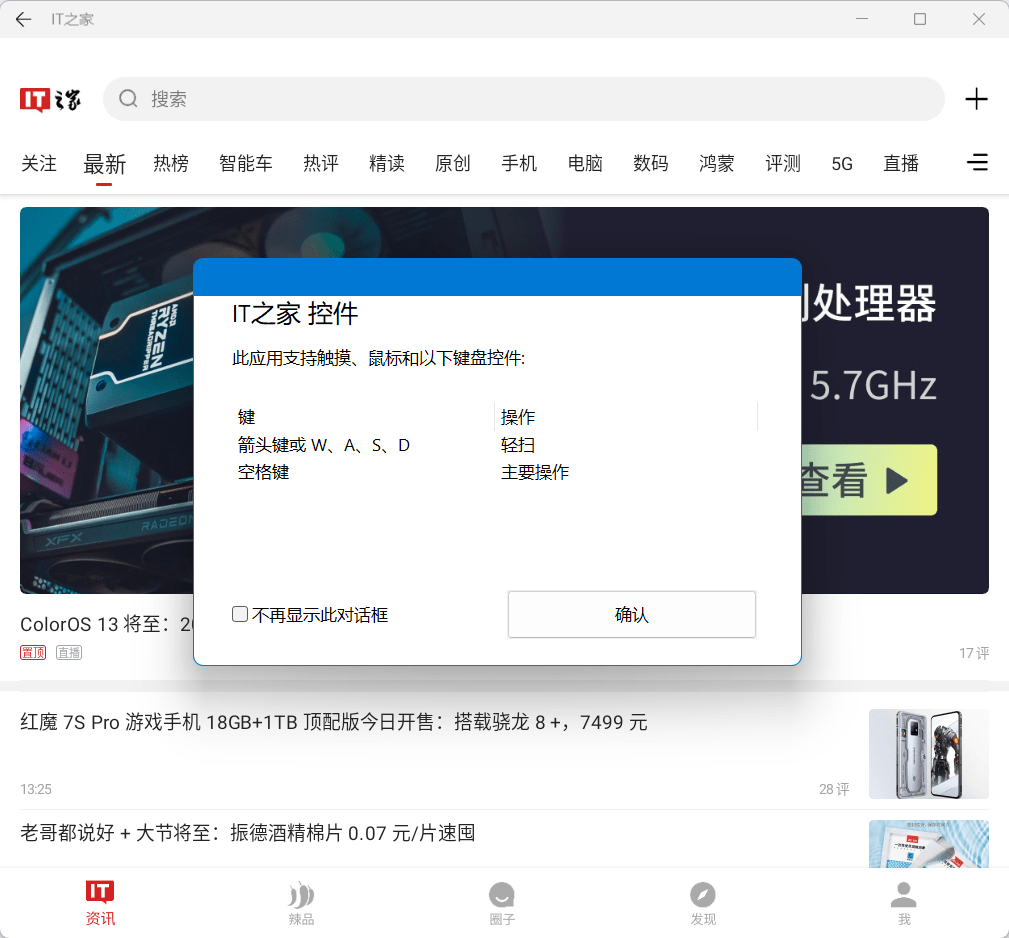Click the 空格键 row in controls table
Image resolution: width=1009 pixels, height=938 pixels.
[x=497, y=472]
